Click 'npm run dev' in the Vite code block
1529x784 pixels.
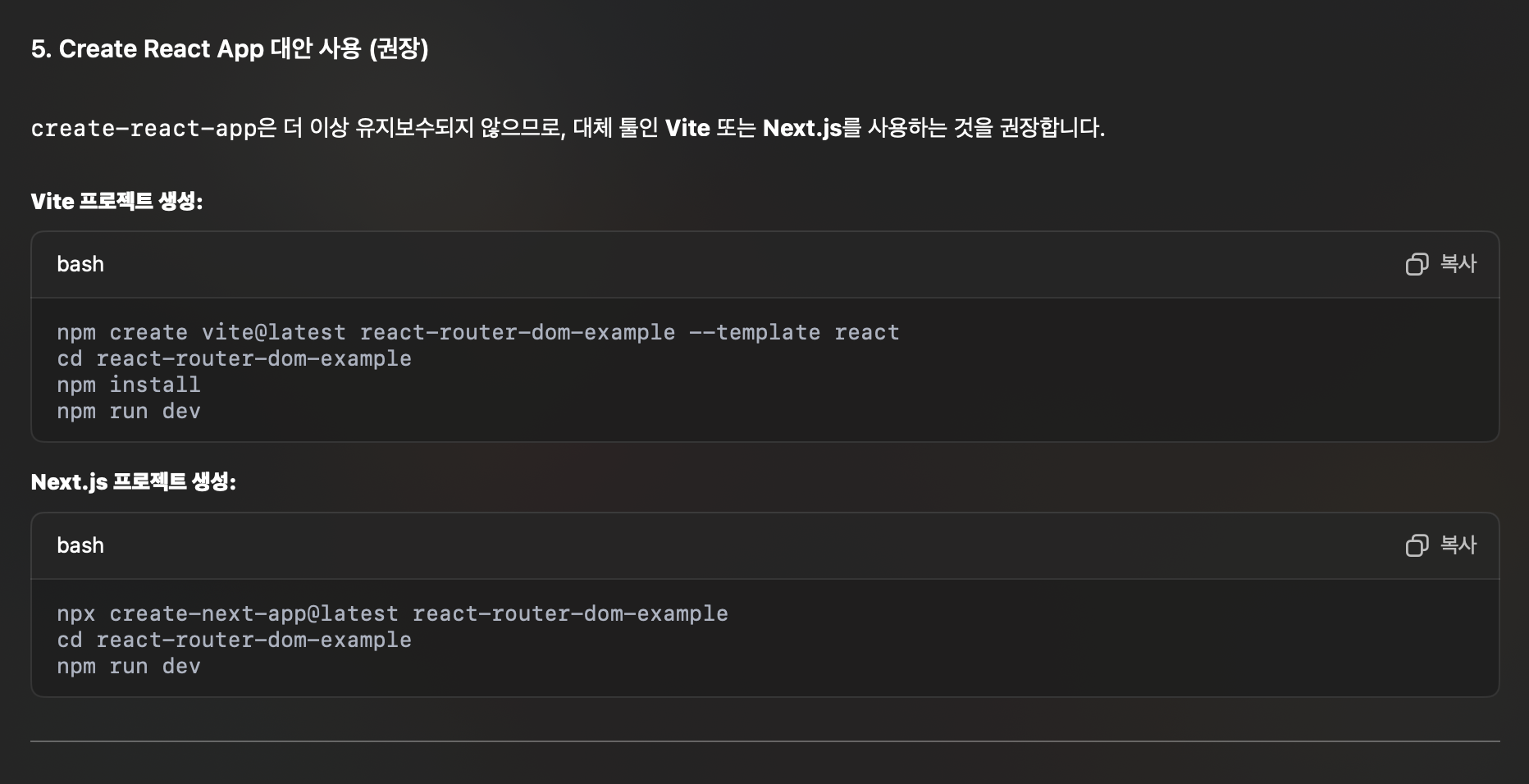(x=129, y=411)
